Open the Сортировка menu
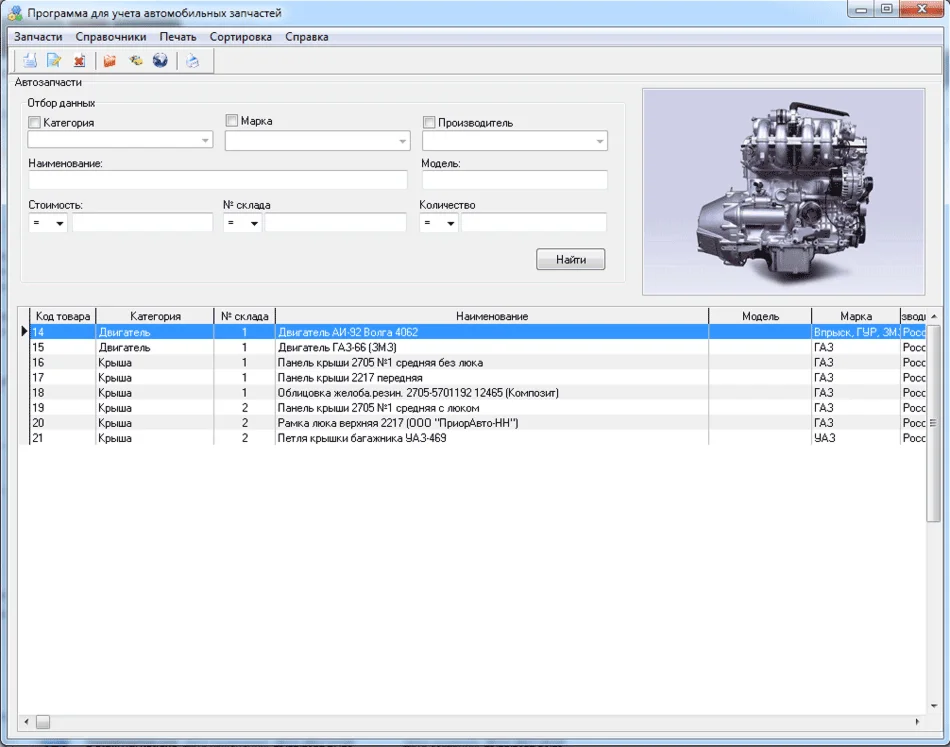Image resolution: width=950 pixels, height=747 pixels. (240, 37)
